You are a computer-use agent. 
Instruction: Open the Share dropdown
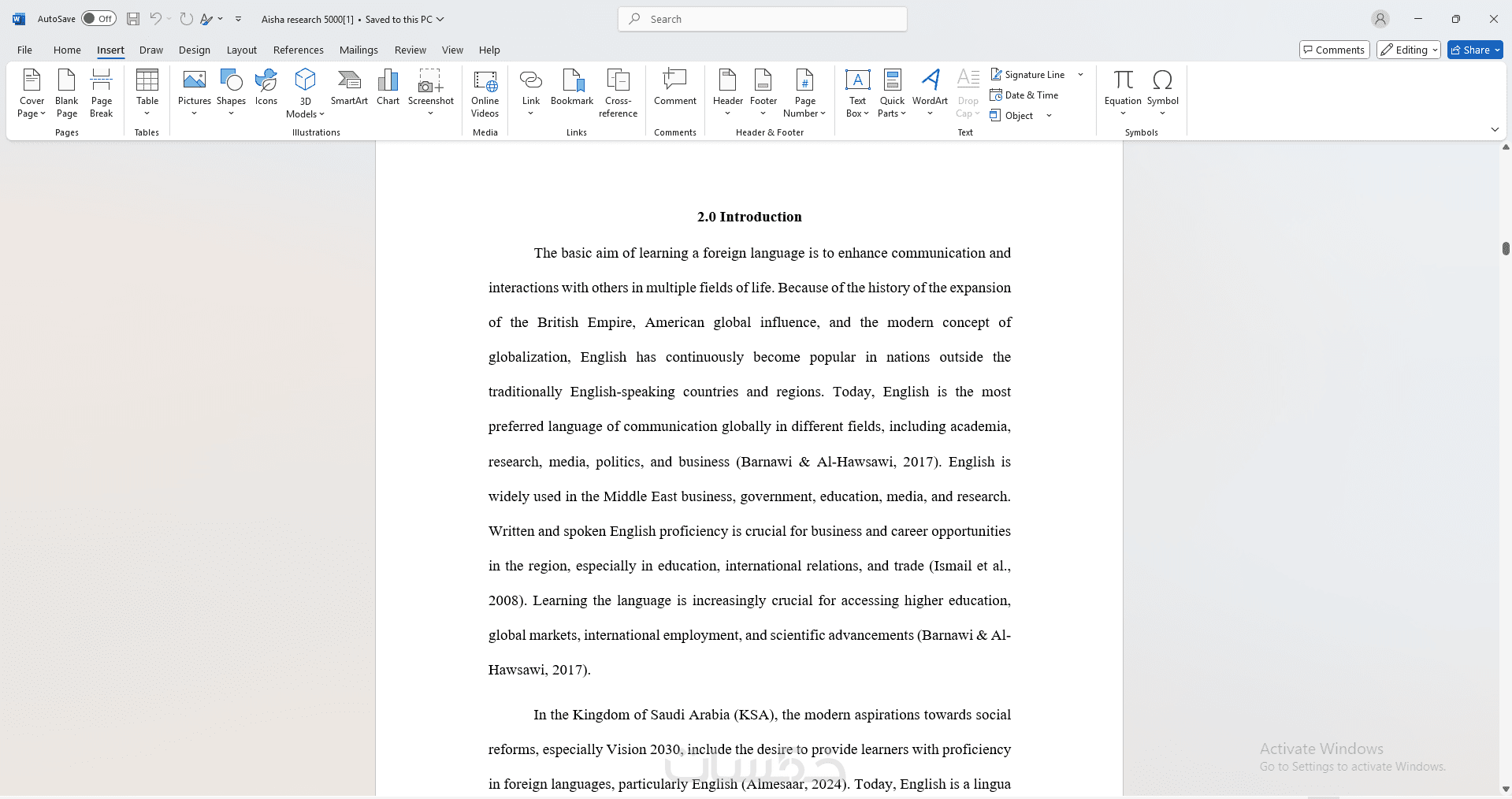1475,50
